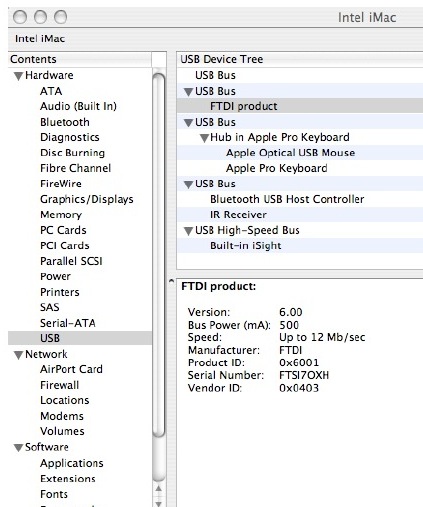Select Extensions under Software

pyautogui.click(x=68, y=479)
